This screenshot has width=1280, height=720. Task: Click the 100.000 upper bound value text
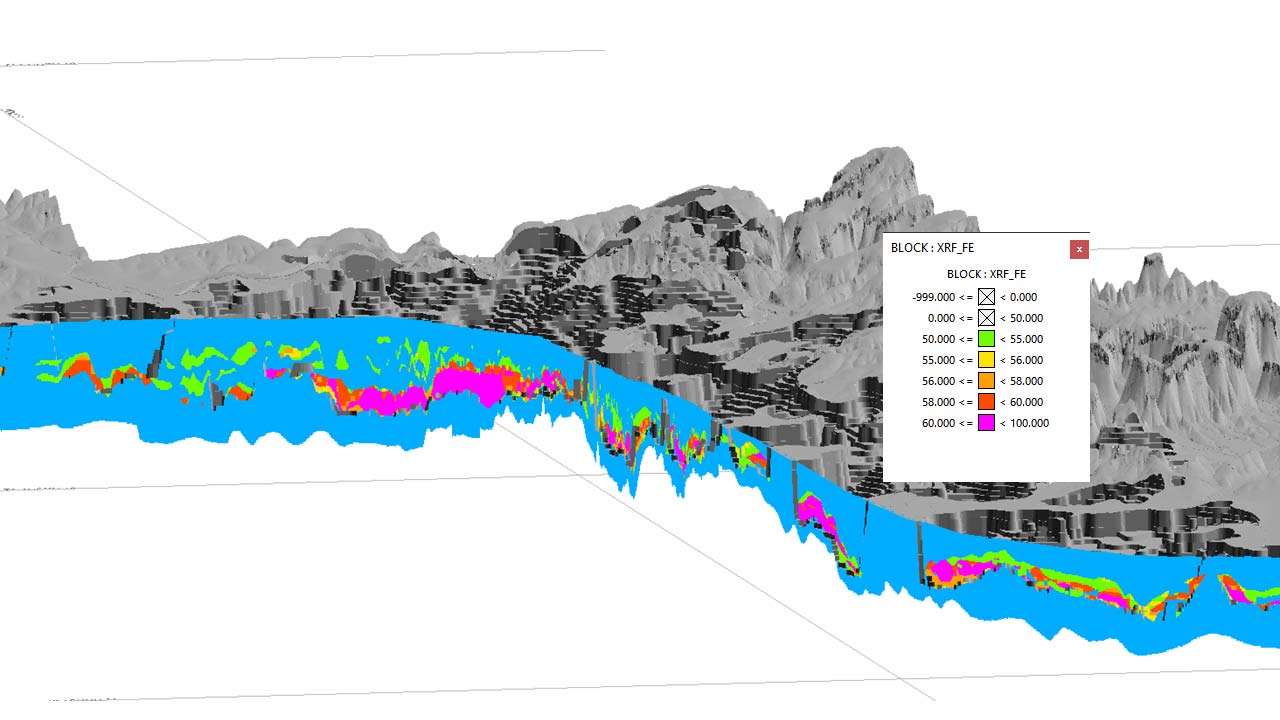coord(1030,423)
